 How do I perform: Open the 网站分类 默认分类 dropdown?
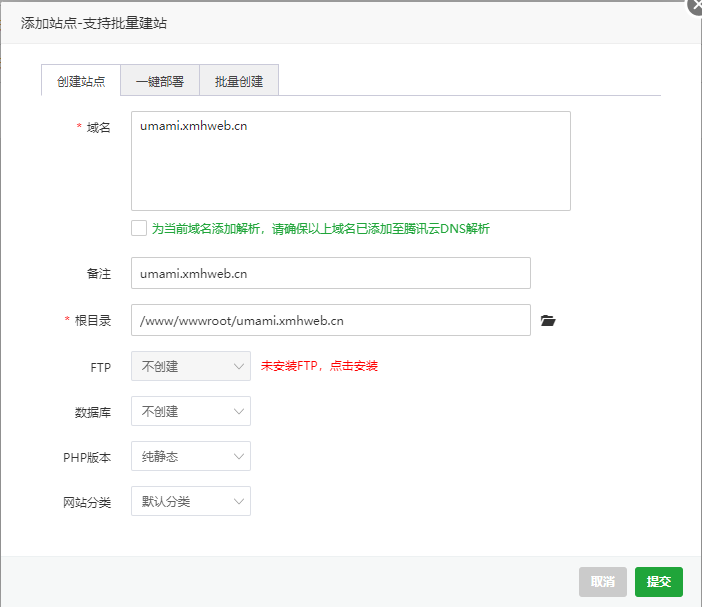(191, 501)
